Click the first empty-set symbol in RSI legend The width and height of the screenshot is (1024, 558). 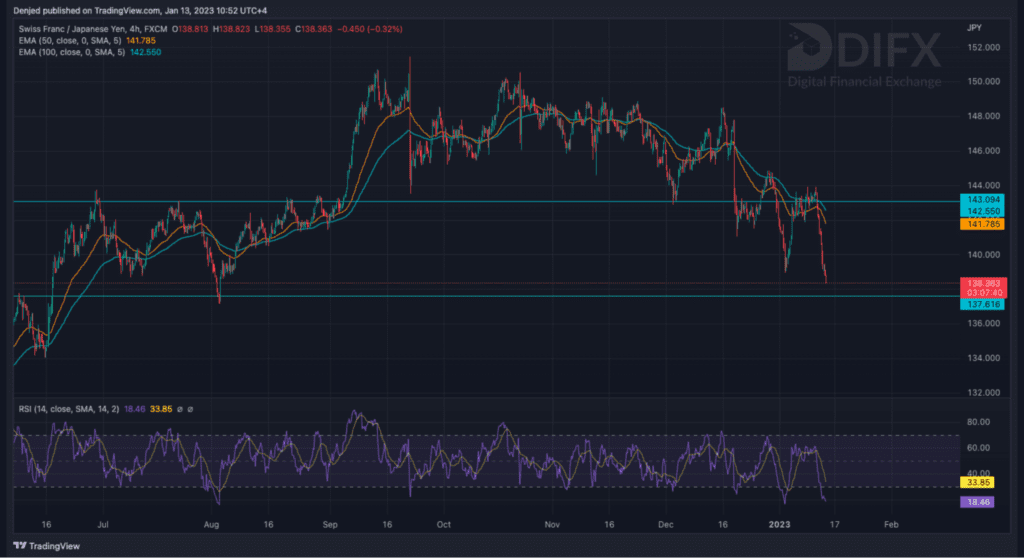pyautogui.click(x=179, y=410)
